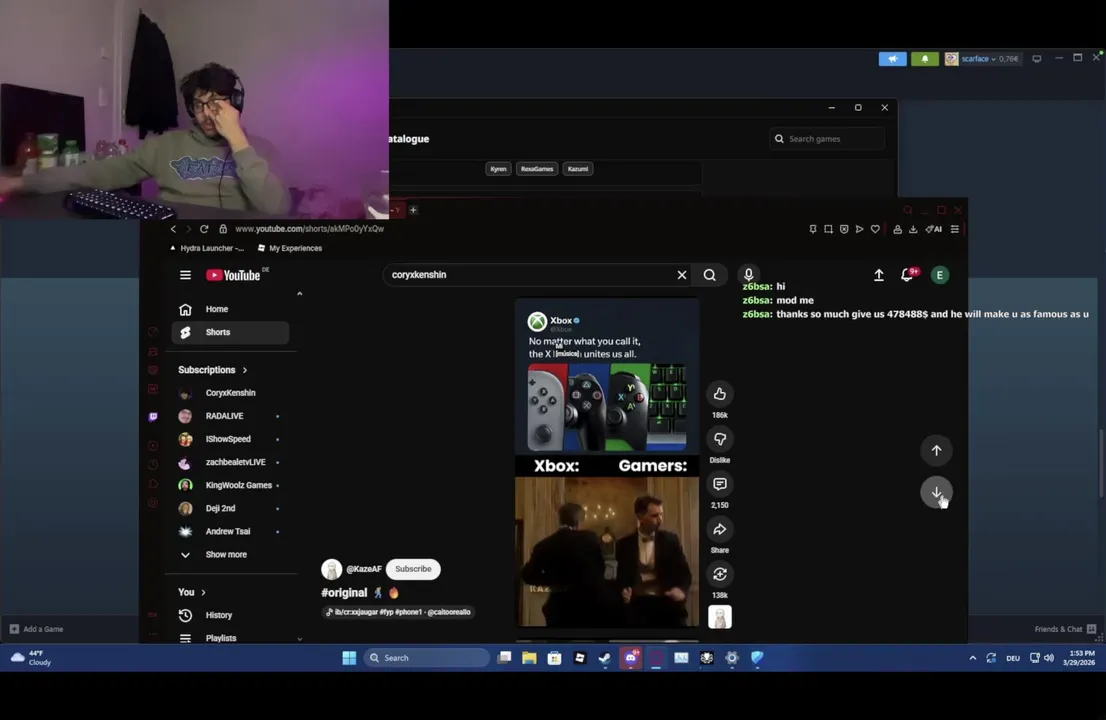Open KingWoolz Games subscription channel

pyautogui.click(x=230, y=485)
